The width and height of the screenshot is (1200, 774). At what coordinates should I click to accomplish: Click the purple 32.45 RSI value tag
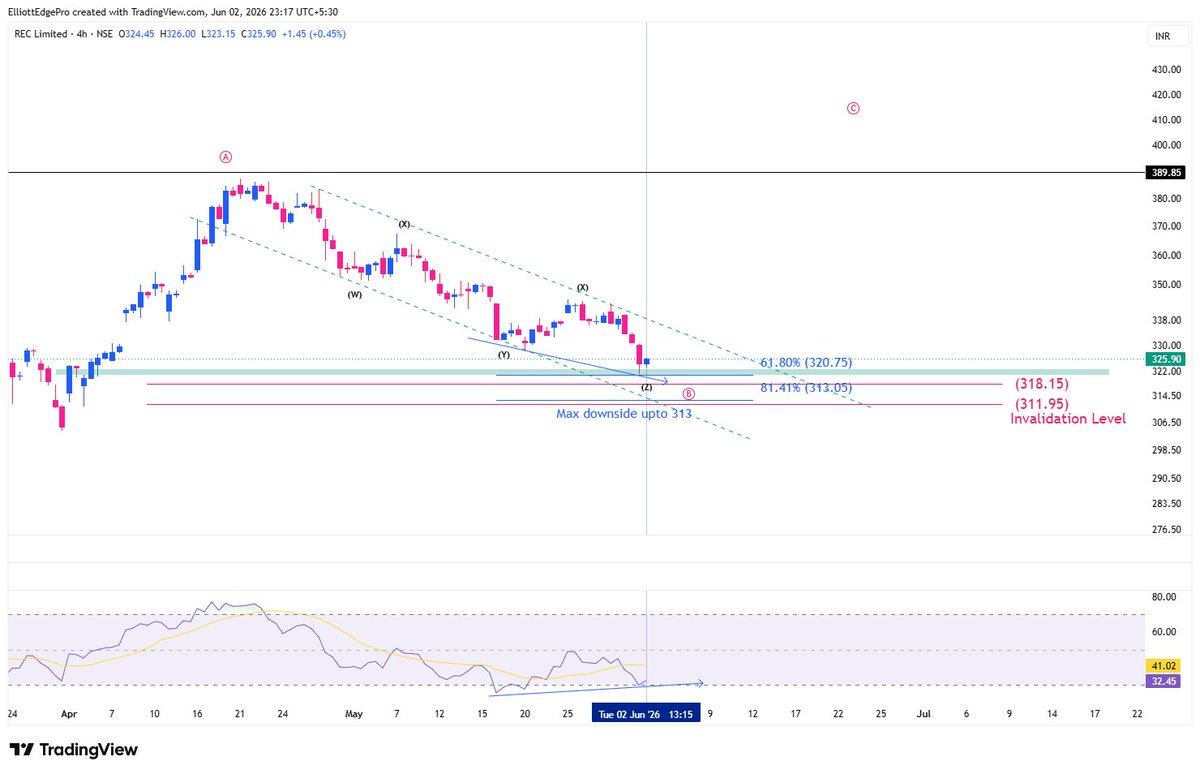tap(1162, 681)
